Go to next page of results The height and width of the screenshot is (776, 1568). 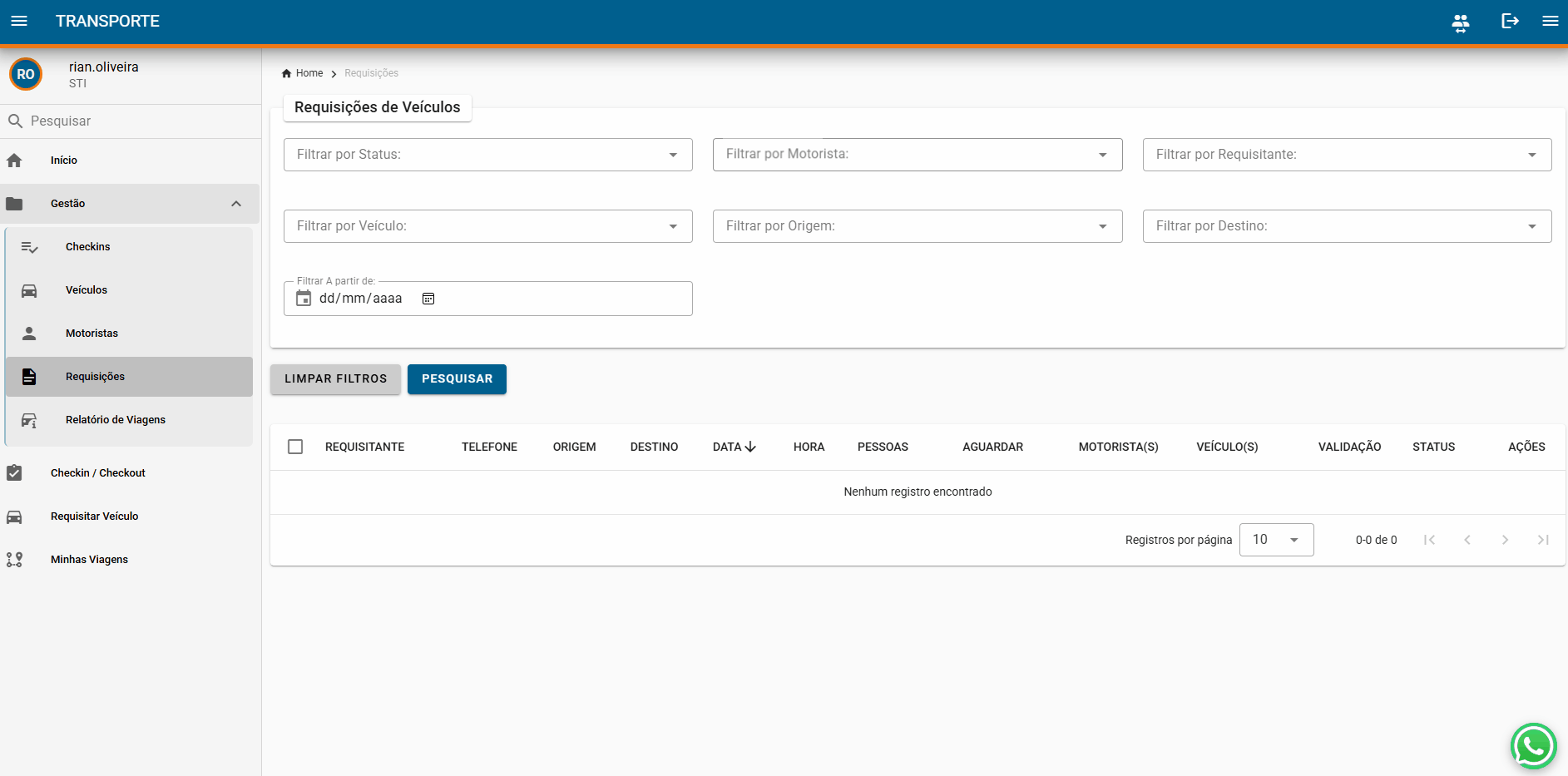click(x=1505, y=540)
